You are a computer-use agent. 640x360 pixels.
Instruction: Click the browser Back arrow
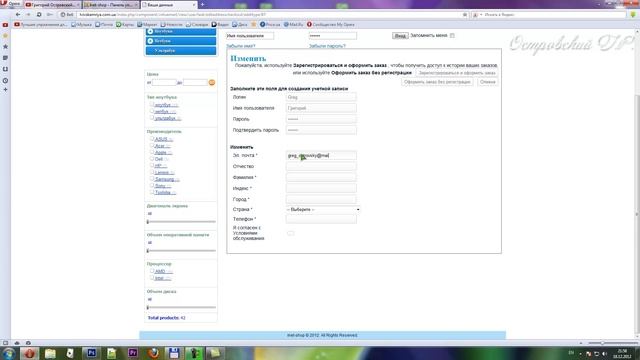point(18,15)
